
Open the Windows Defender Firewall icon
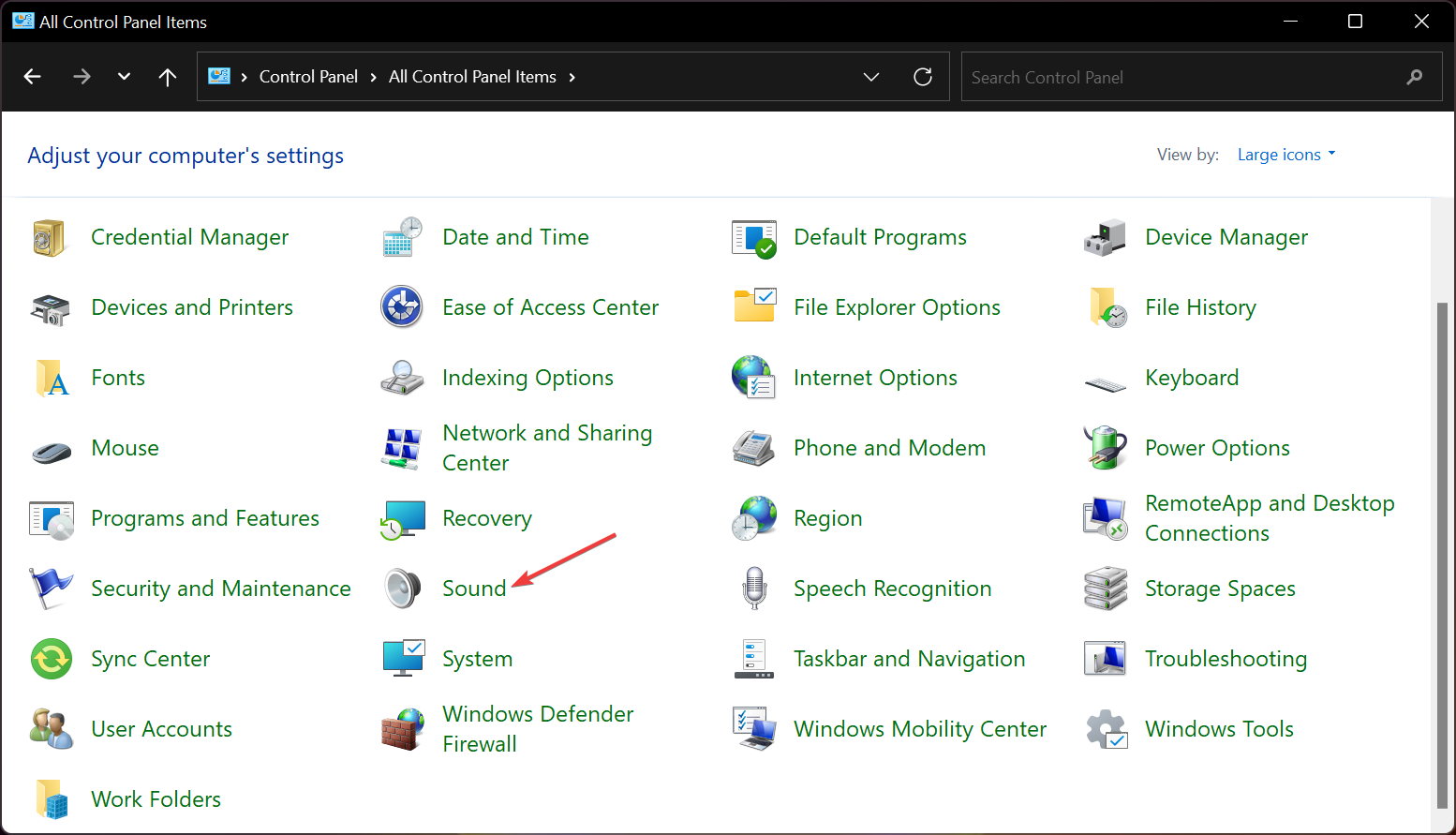(x=403, y=729)
